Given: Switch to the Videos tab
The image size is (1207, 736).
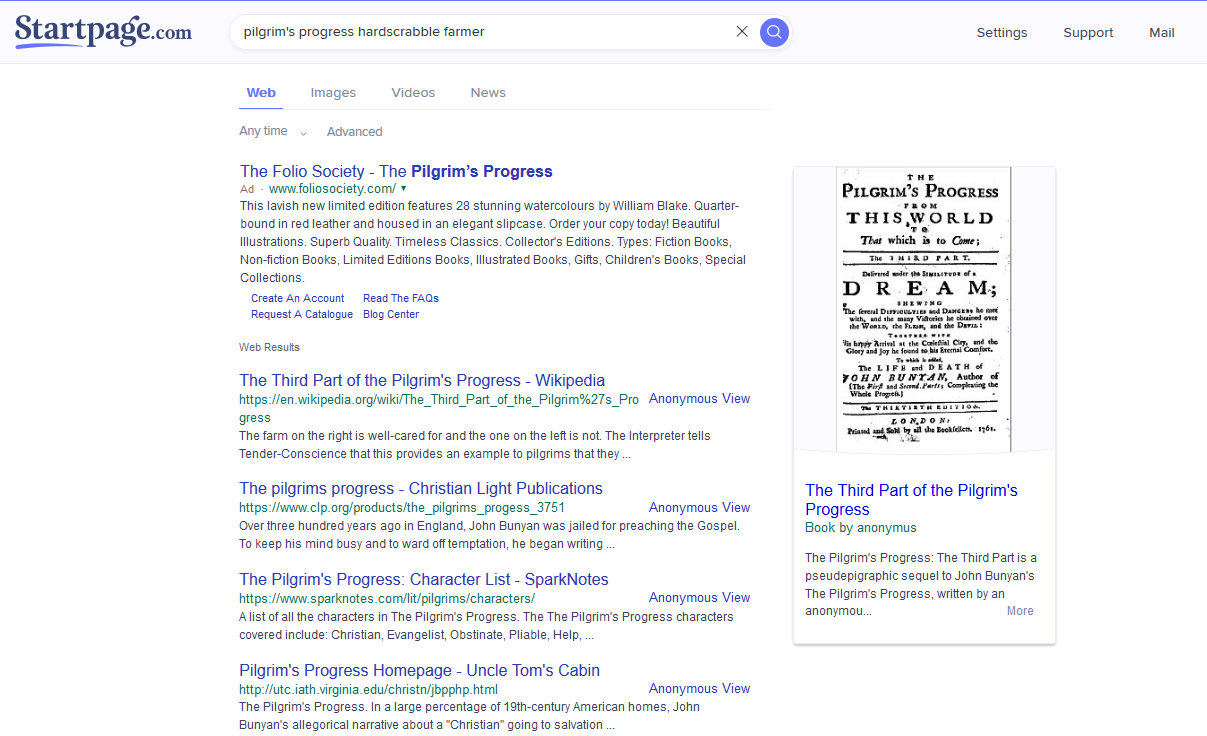Looking at the screenshot, I should pos(413,92).
